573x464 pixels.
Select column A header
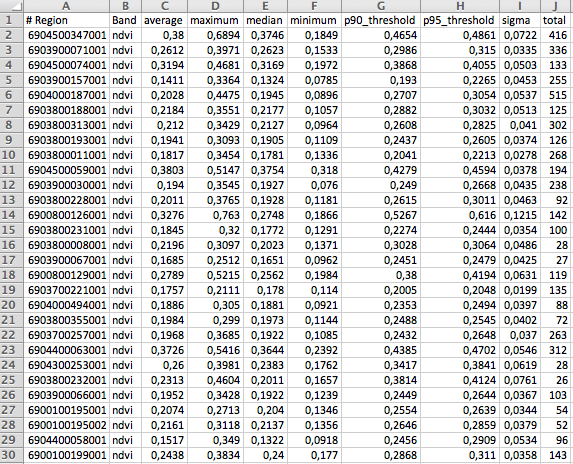click(66, 6)
